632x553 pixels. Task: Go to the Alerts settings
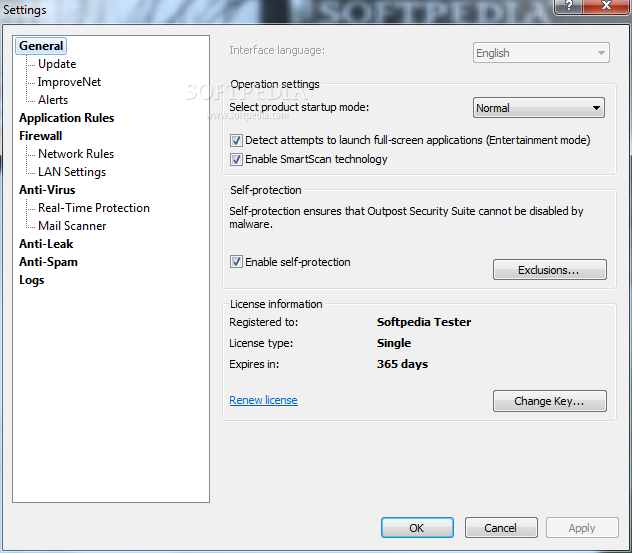pyautogui.click(x=53, y=100)
